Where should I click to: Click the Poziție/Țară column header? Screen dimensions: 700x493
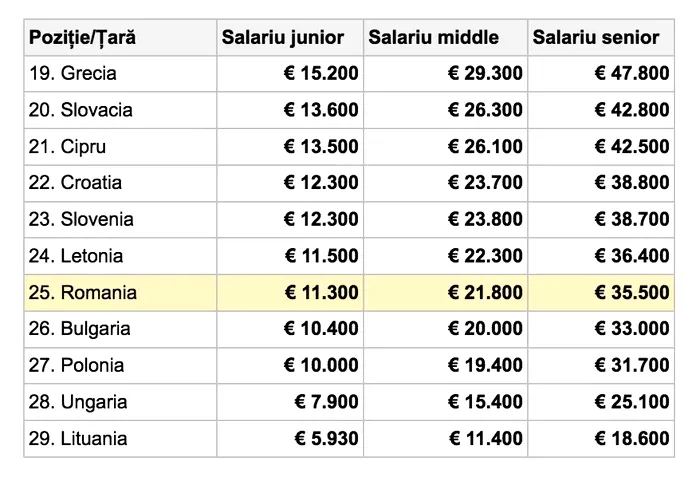pos(83,37)
